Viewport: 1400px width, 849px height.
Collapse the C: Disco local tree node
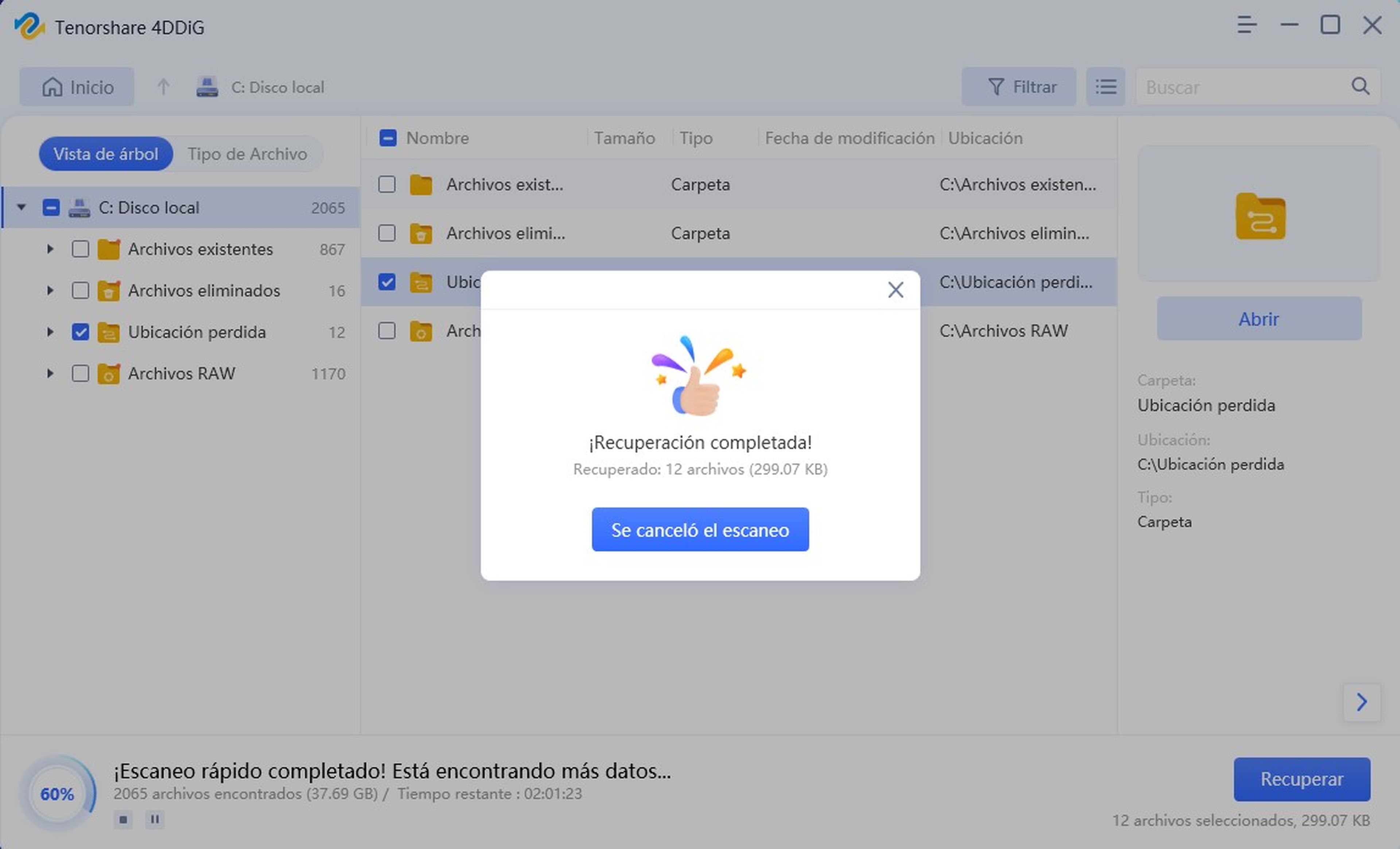(22, 208)
